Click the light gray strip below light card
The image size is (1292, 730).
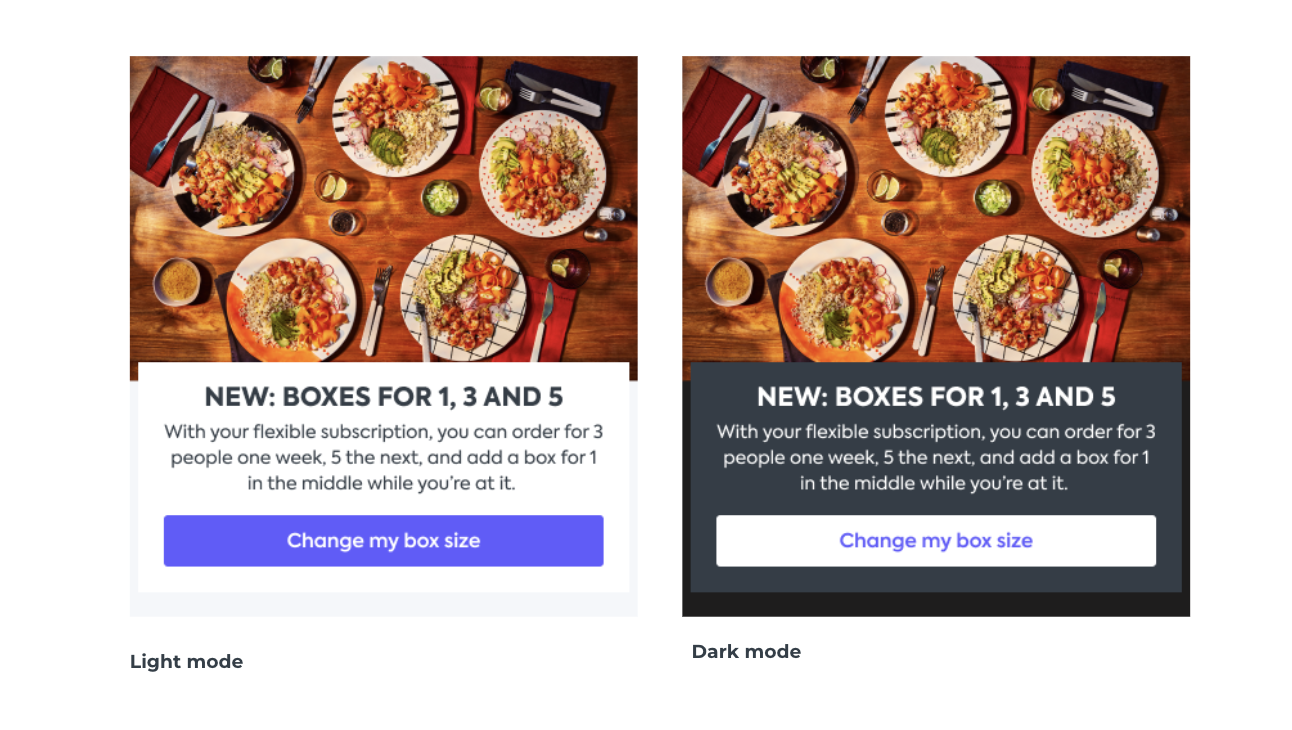(383, 605)
